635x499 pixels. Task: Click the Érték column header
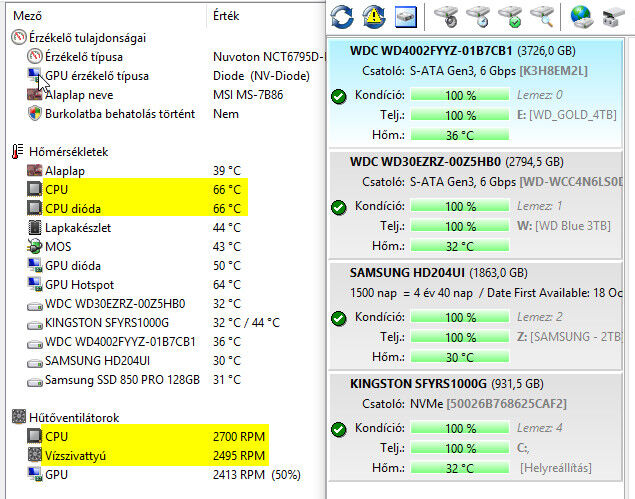[x=226, y=16]
